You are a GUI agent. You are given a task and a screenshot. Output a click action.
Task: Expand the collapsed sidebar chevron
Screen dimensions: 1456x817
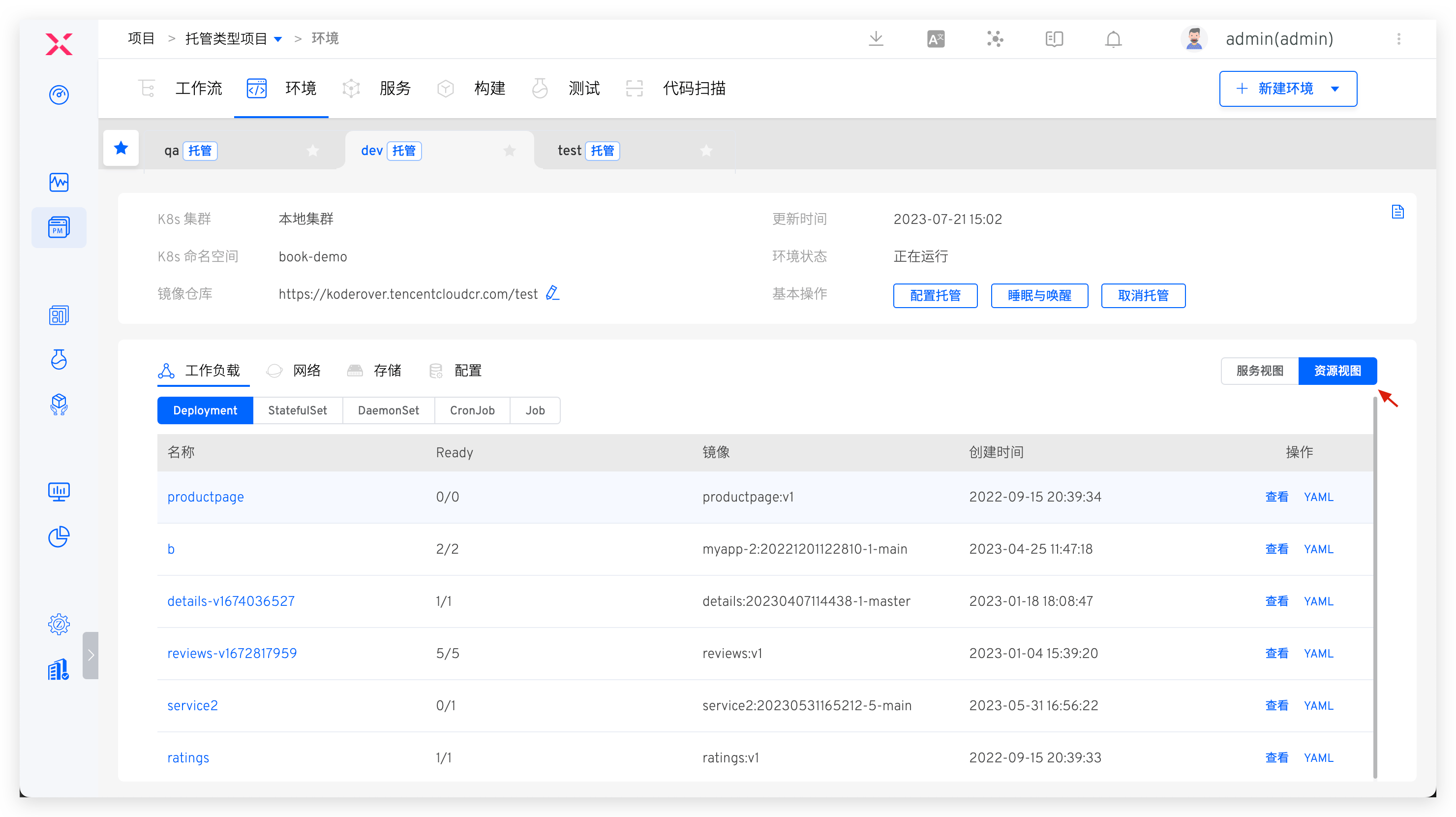91,655
